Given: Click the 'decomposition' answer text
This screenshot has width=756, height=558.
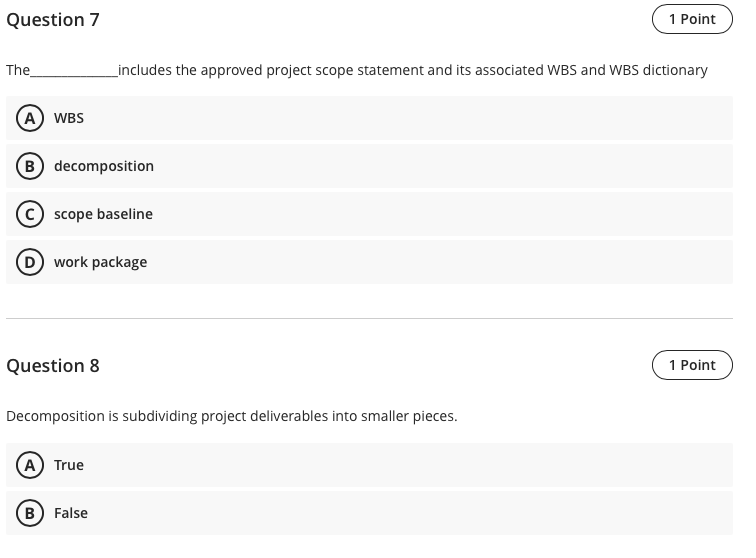Looking at the screenshot, I should click(x=104, y=166).
